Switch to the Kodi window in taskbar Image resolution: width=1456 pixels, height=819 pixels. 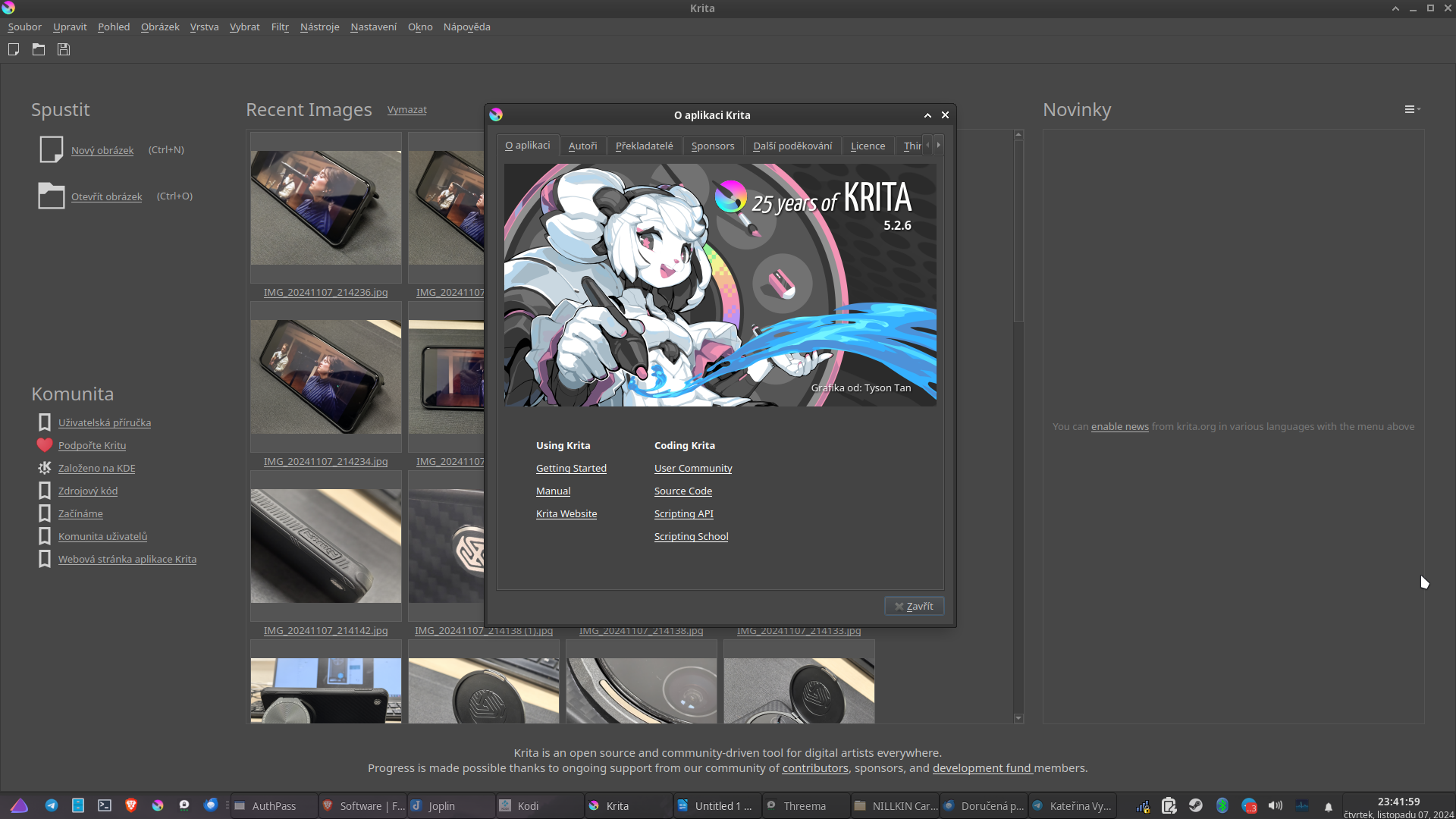(541, 805)
